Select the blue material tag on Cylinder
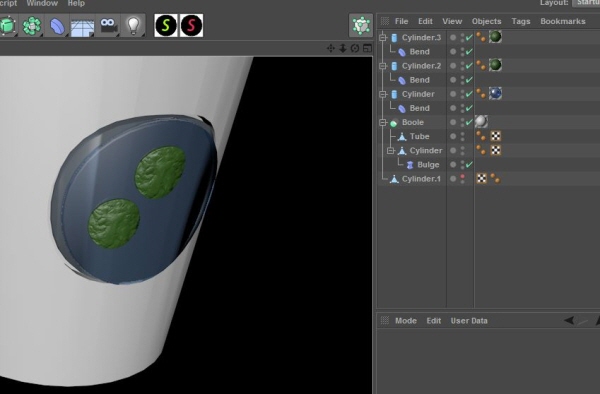Viewport: 600px width, 394px height. [x=495, y=93]
